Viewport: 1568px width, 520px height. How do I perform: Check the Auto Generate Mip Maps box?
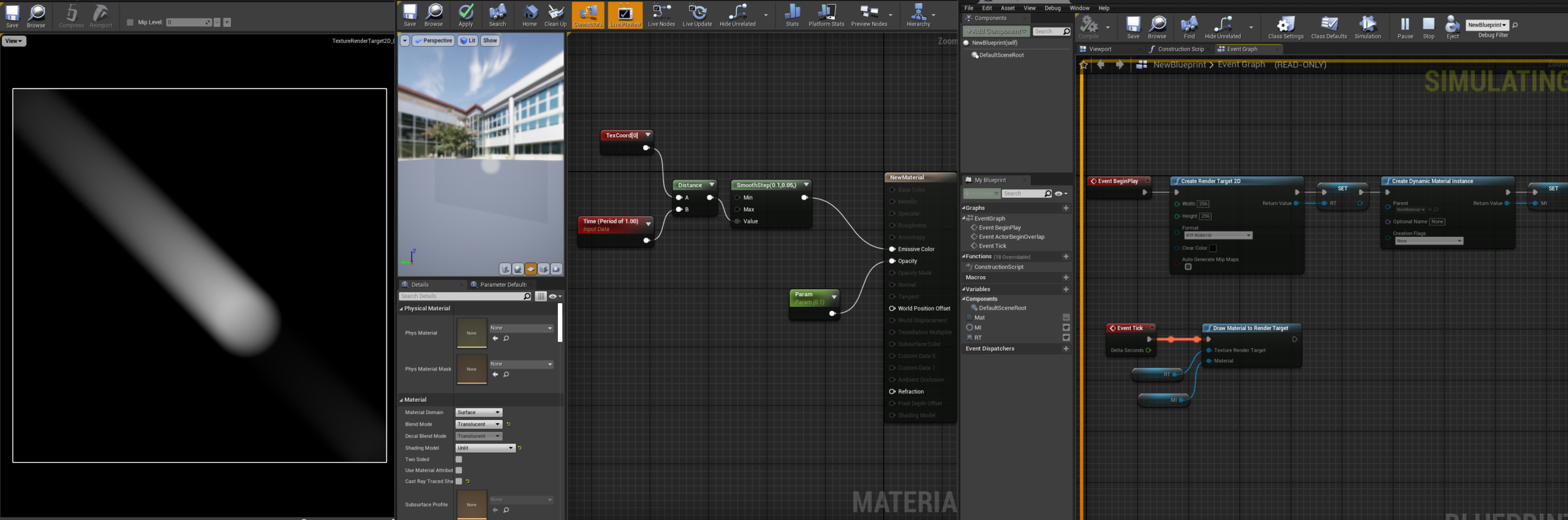tap(1188, 267)
